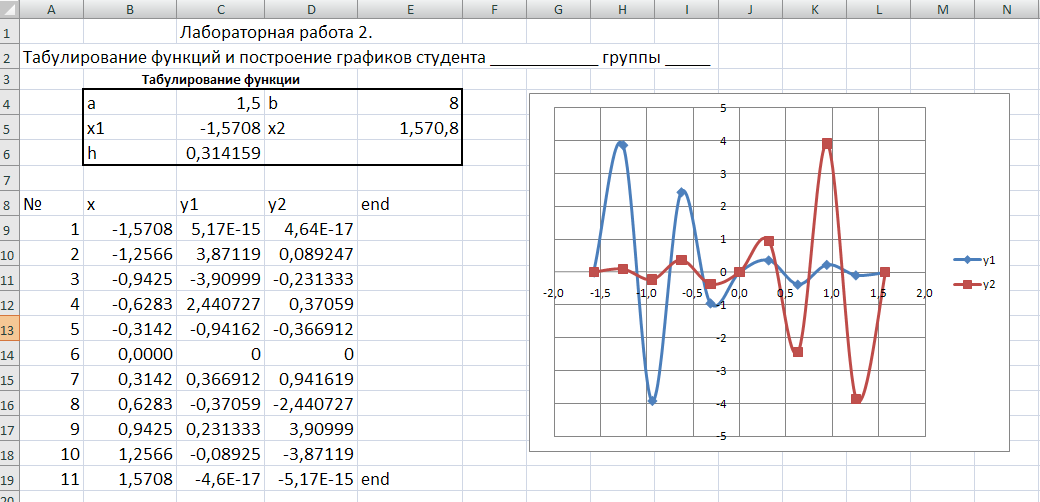Image resolution: width=1040 pixels, height=502 pixels.
Task: Select the end cell in row 8
Action: pyautogui.click(x=409, y=204)
